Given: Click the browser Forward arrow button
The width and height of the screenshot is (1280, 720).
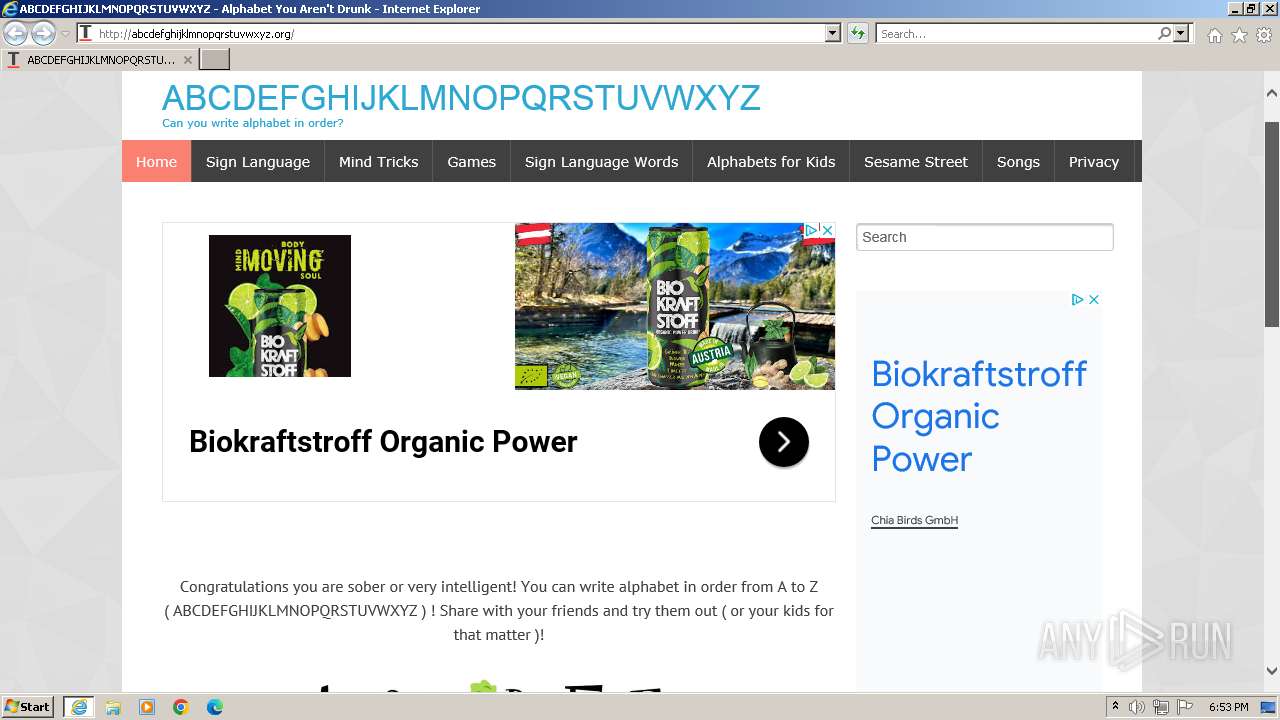Looking at the screenshot, I should click(x=43, y=34).
